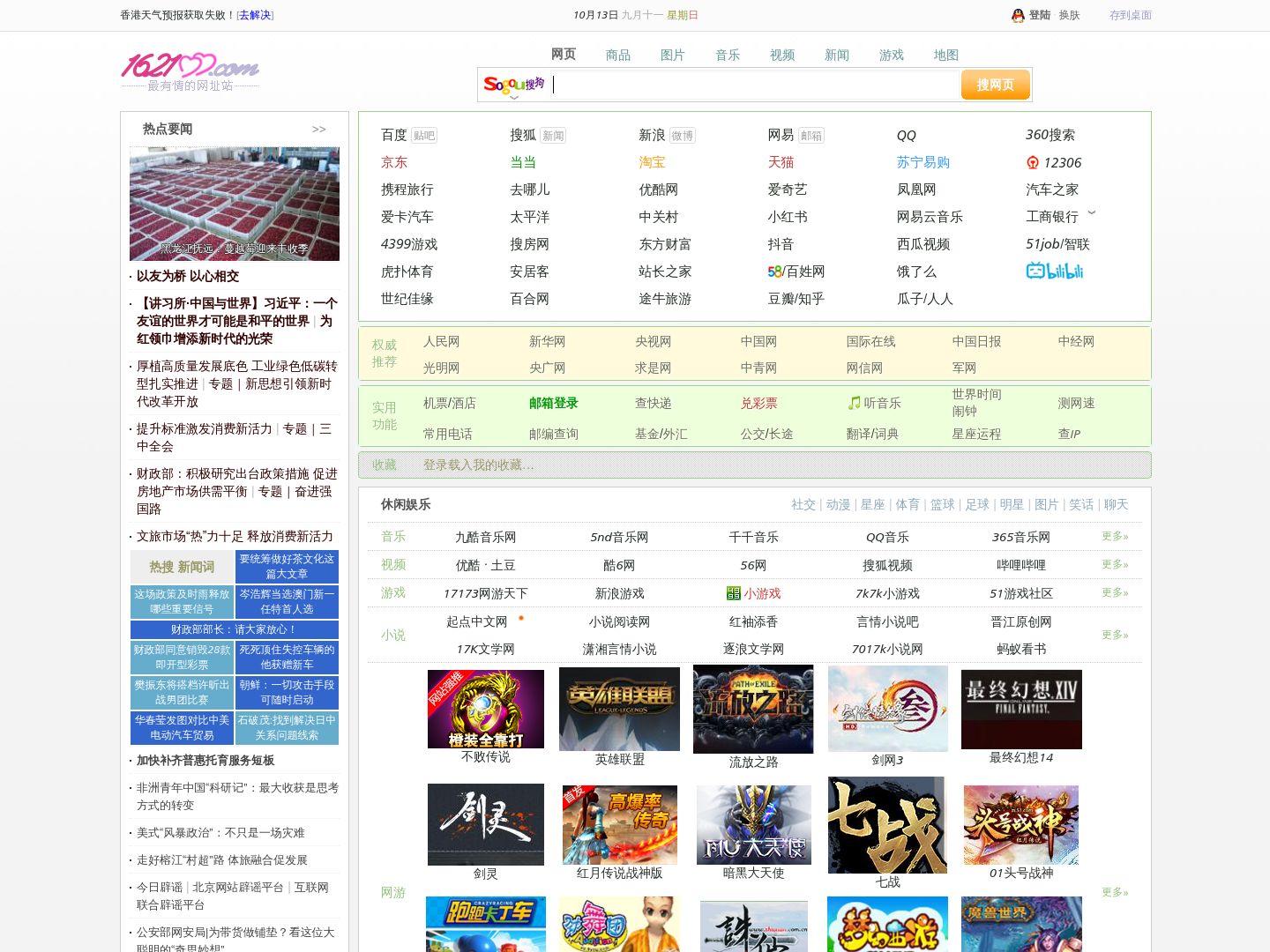Open the 七战 game thumbnail
Viewport: 1270px width, 952px height.
(887, 825)
